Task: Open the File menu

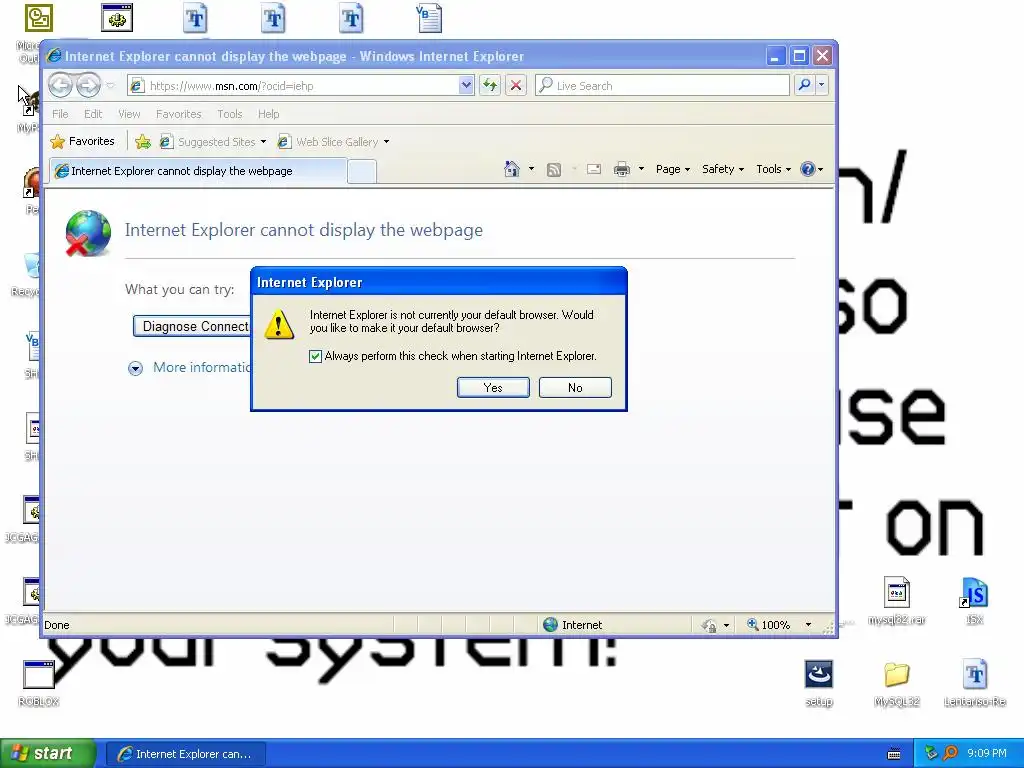Action: [60, 114]
